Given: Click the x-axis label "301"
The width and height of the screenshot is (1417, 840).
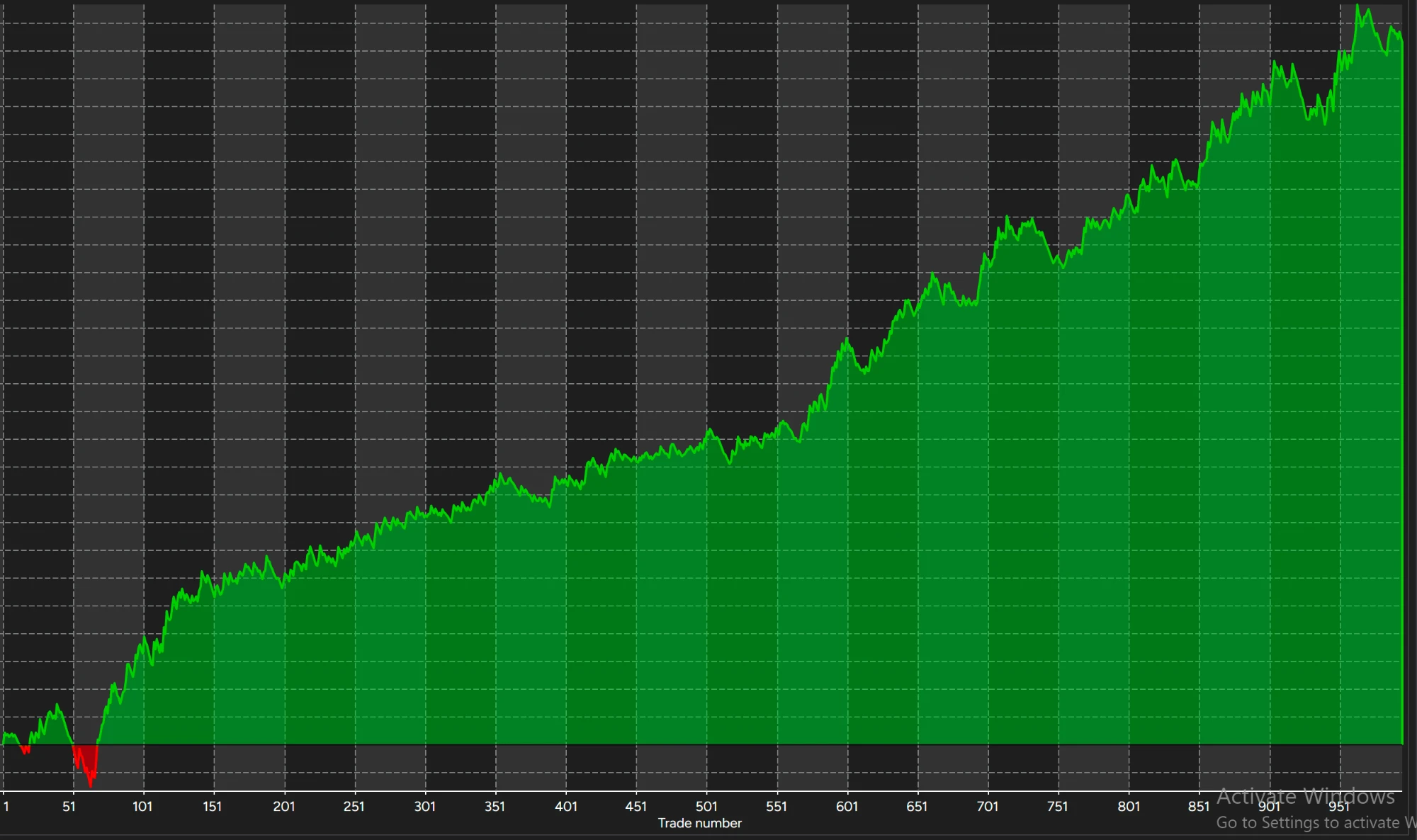Looking at the screenshot, I should point(424,806).
